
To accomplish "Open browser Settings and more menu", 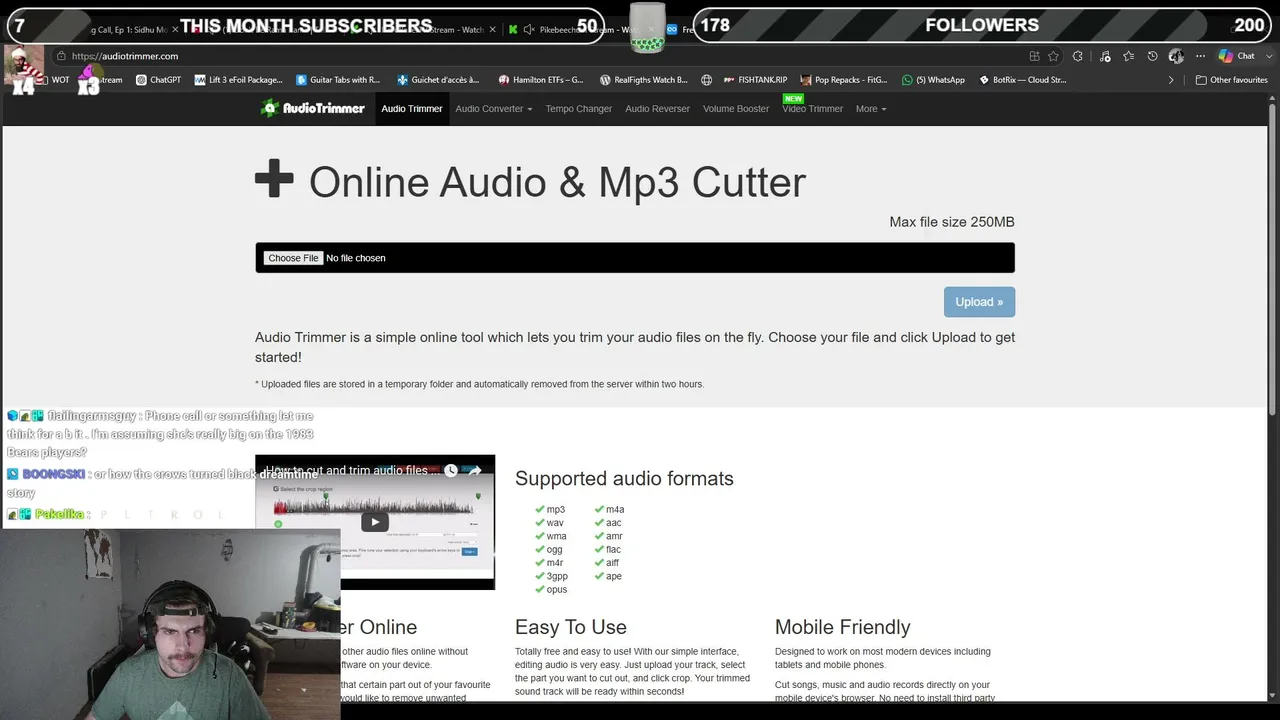I will tap(1200, 56).
